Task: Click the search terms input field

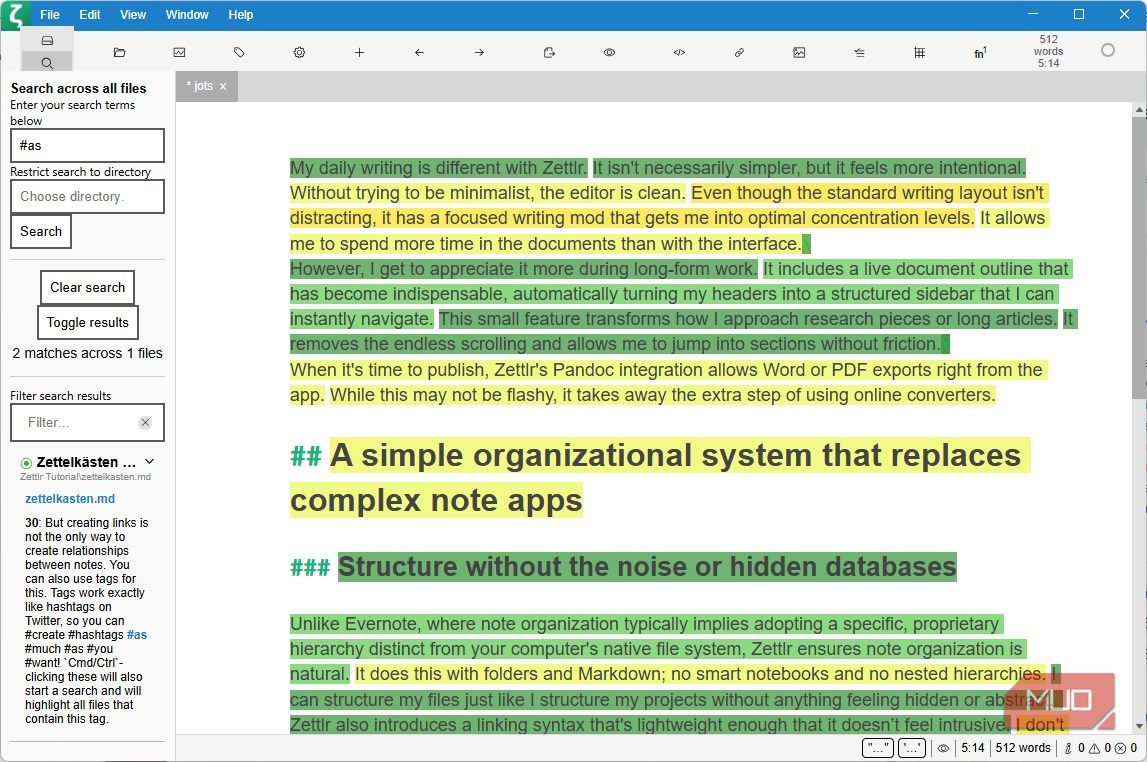Action: [x=87, y=146]
